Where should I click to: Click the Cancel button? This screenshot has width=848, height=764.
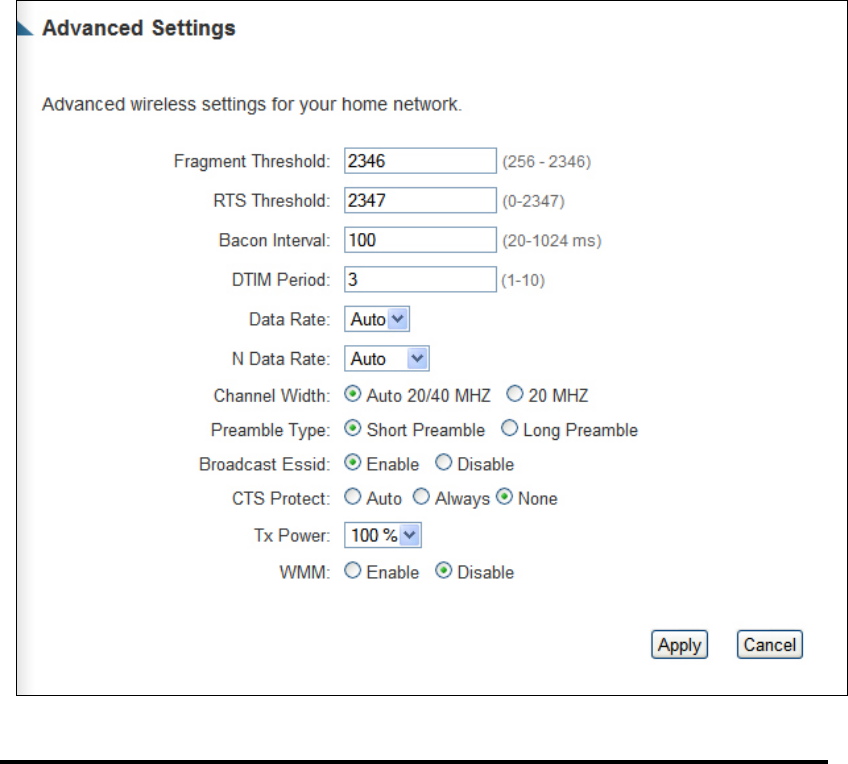(770, 645)
